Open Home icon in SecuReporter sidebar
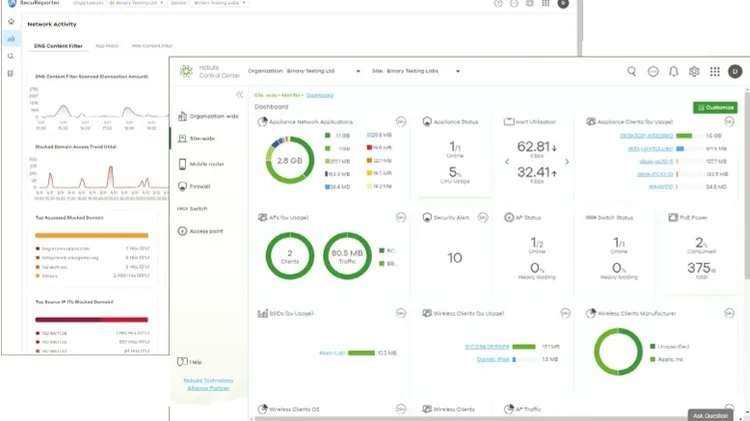Image resolution: width=750 pixels, height=421 pixels. (x=11, y=22)
